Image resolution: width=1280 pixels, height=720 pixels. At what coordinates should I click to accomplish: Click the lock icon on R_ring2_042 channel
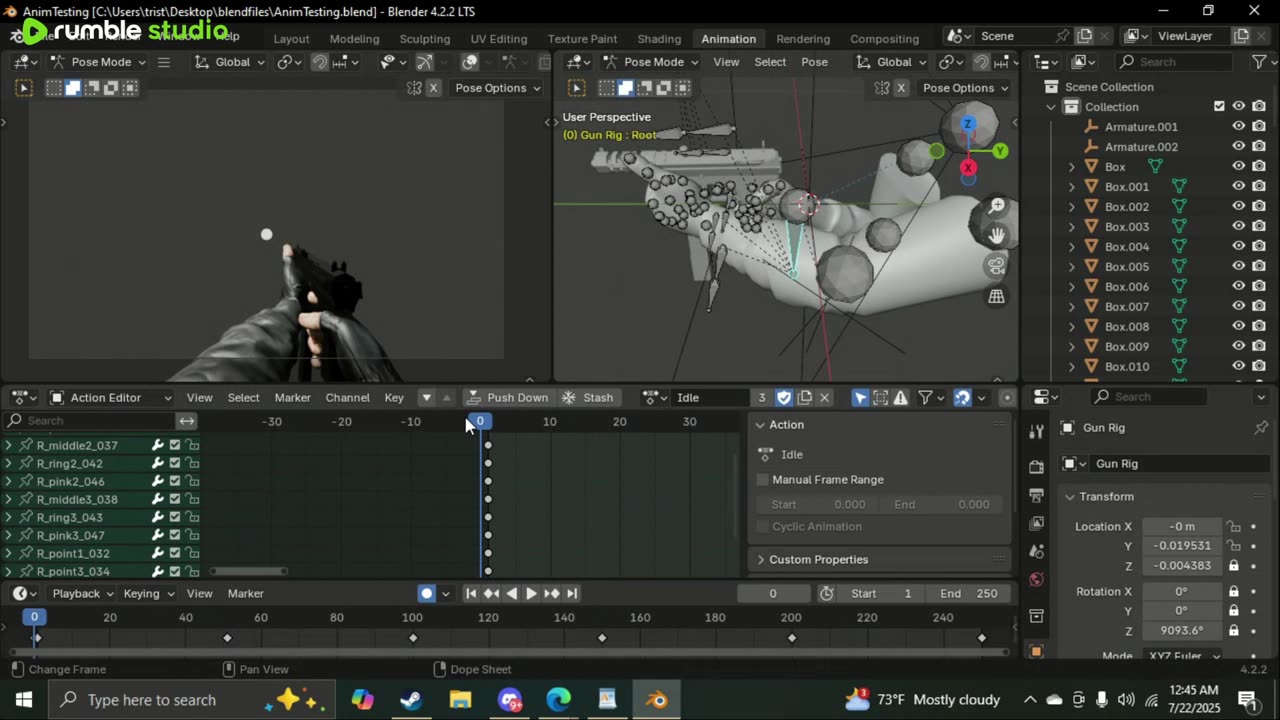tap(192, 463)
